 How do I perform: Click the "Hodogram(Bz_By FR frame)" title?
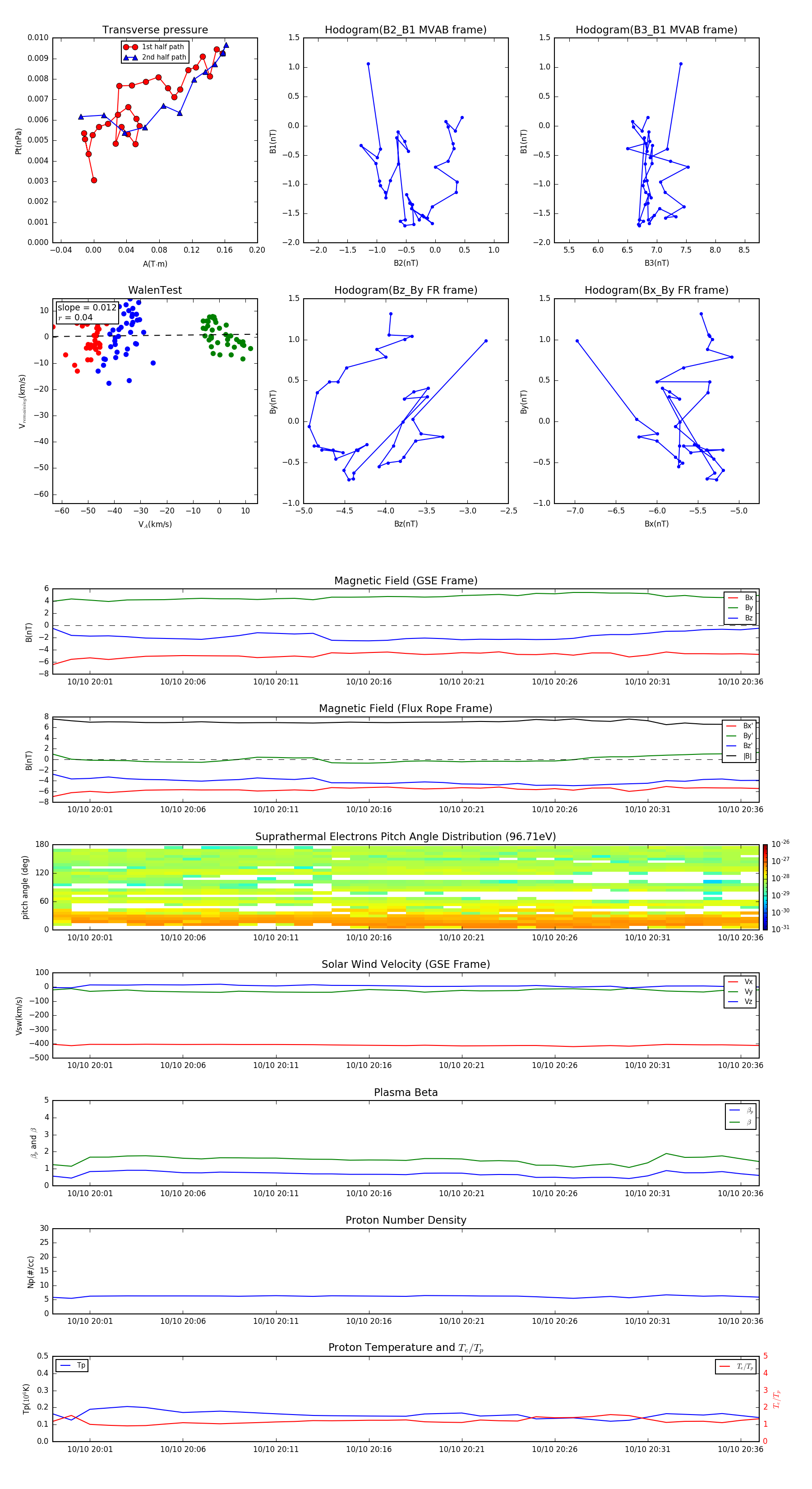[x=406, y=290]
